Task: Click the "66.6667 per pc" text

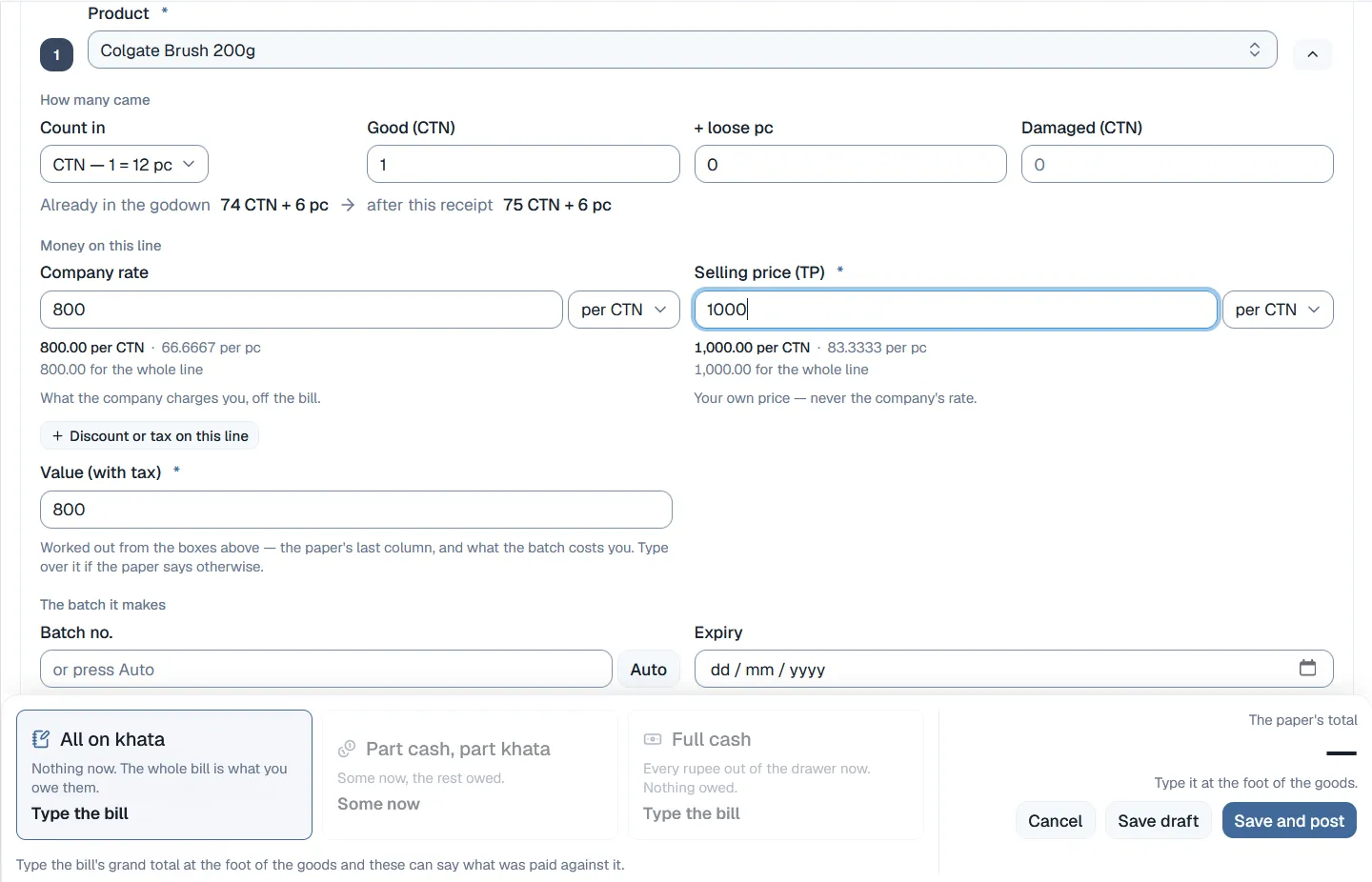Action: click(x=211, y=348)
